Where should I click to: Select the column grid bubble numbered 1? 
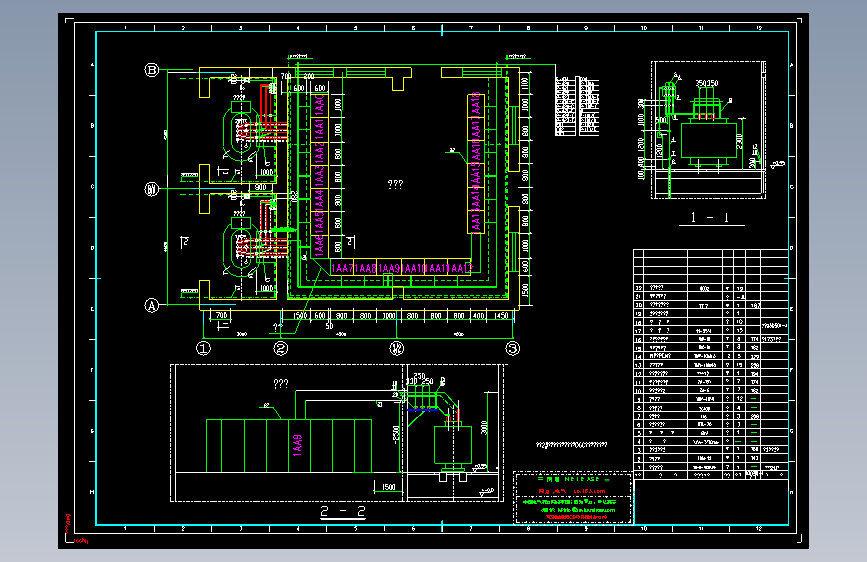pos(203,348)
